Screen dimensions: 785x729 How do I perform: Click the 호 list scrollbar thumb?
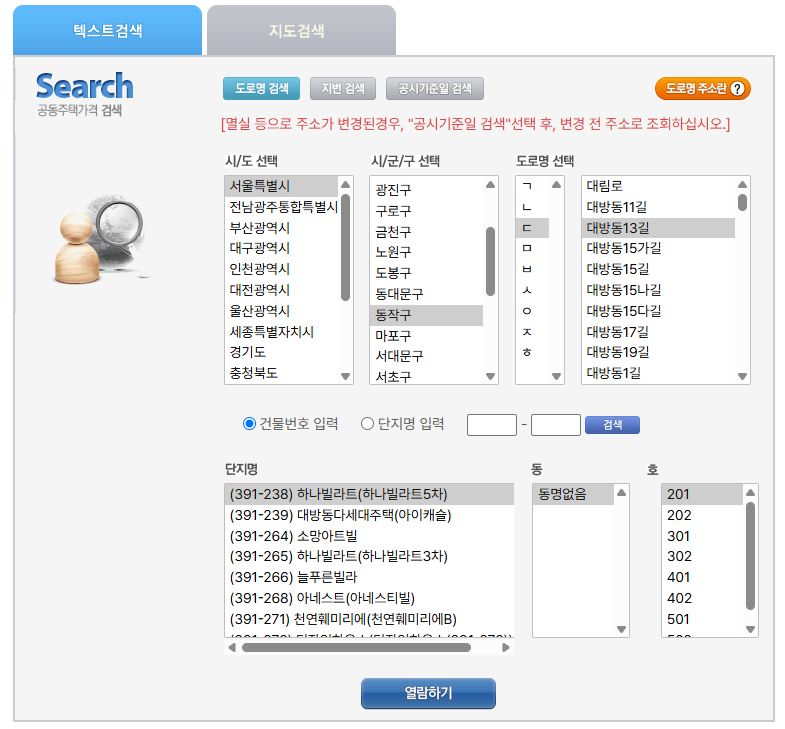click(750, 556)
